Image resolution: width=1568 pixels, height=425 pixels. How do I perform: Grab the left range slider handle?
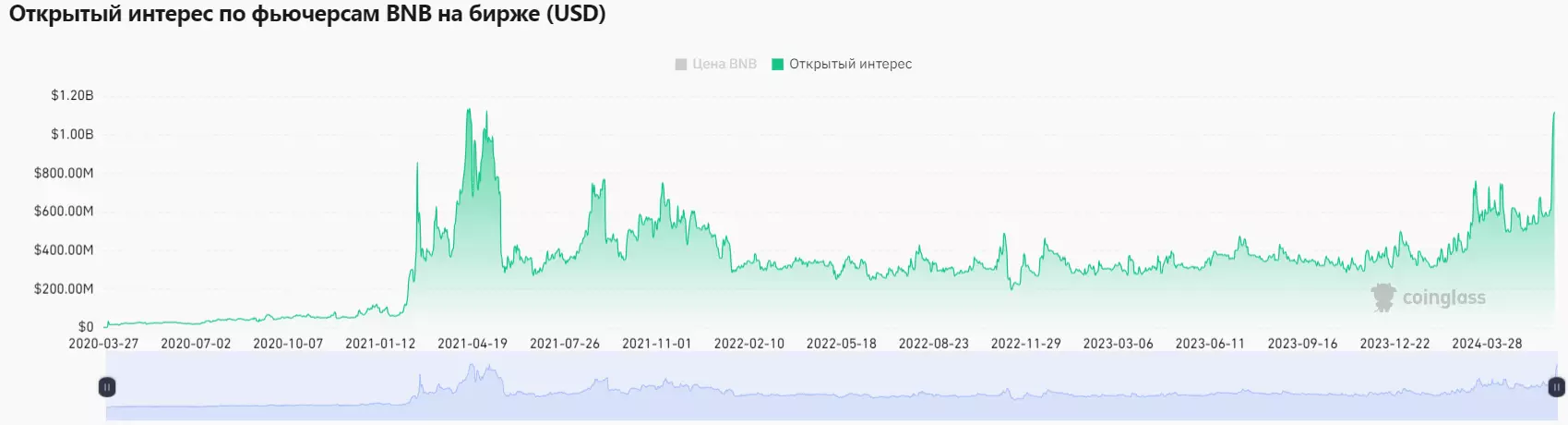coord(107,387)
